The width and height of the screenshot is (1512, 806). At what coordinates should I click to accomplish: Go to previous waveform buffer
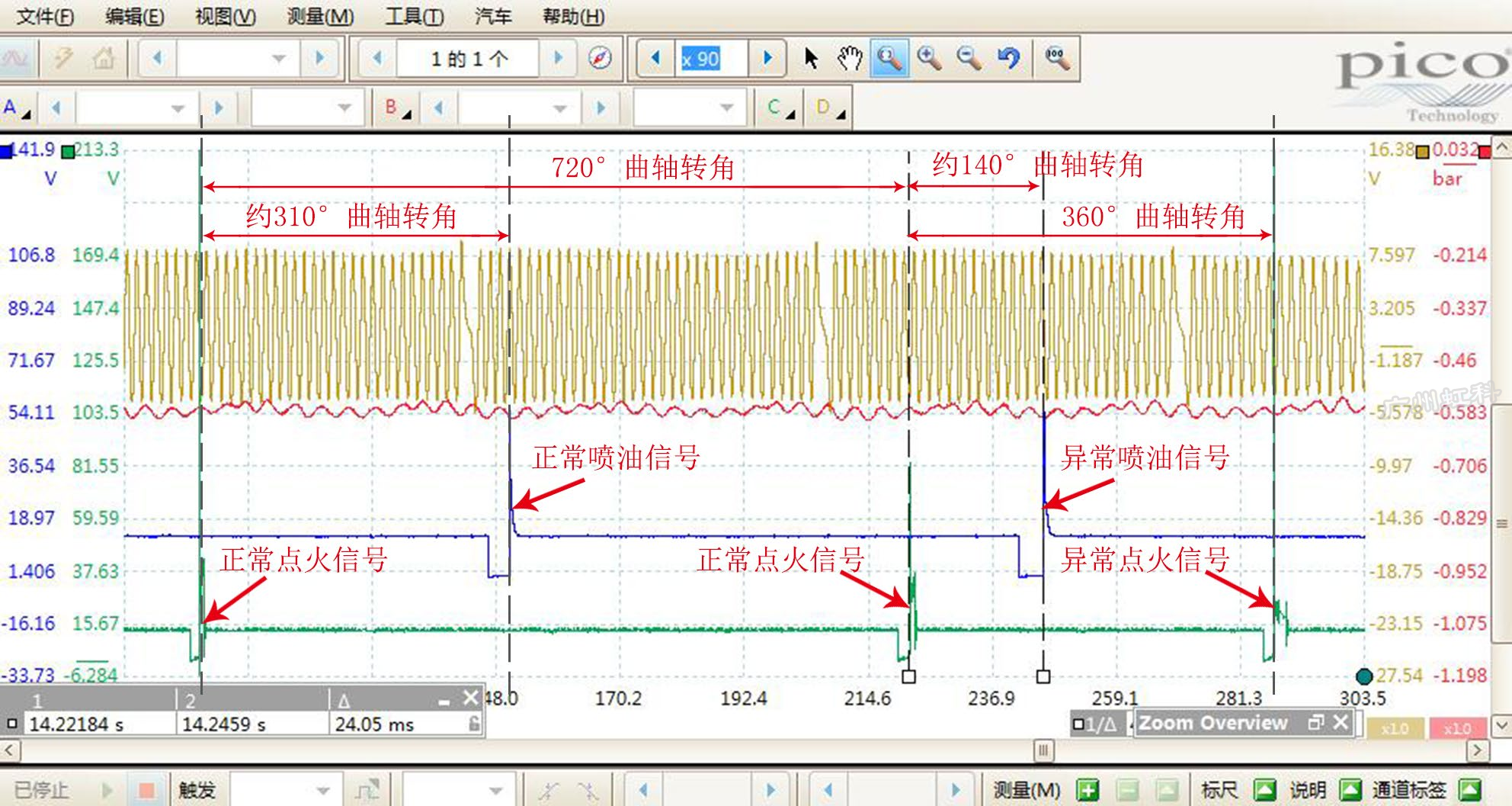(376, 58)
